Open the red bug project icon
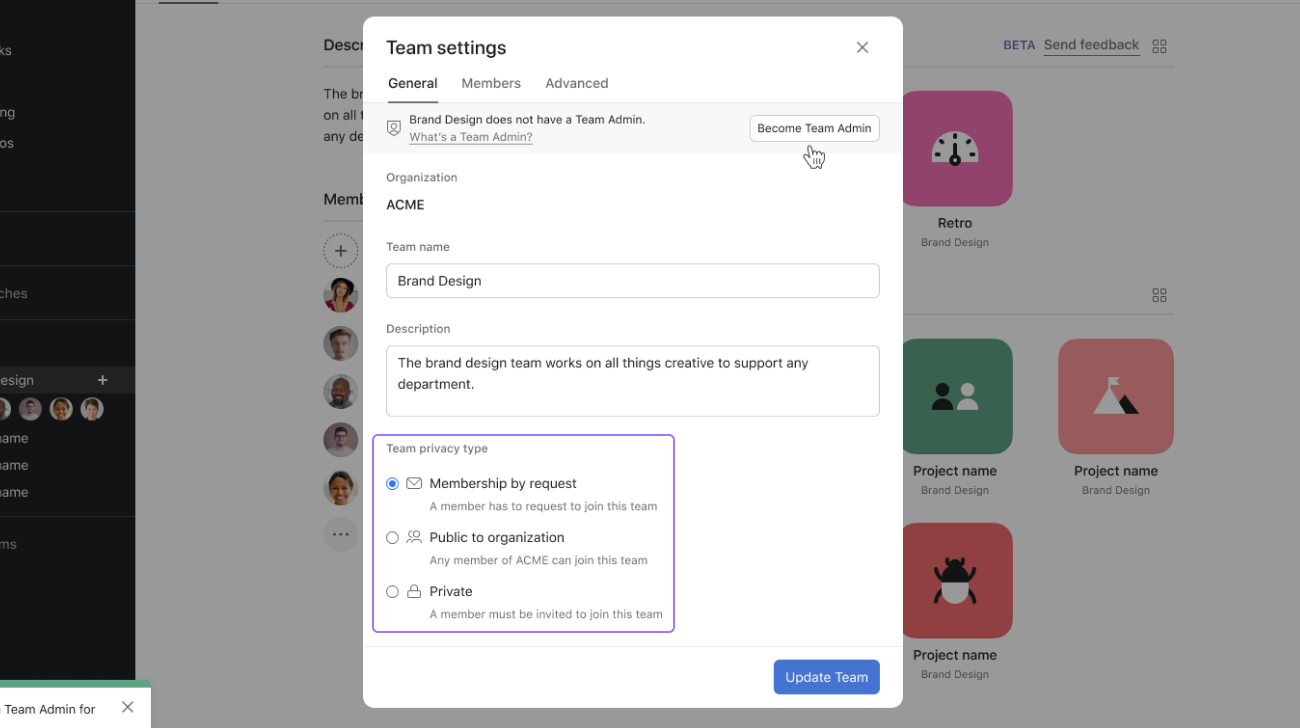 coord(955,580)
